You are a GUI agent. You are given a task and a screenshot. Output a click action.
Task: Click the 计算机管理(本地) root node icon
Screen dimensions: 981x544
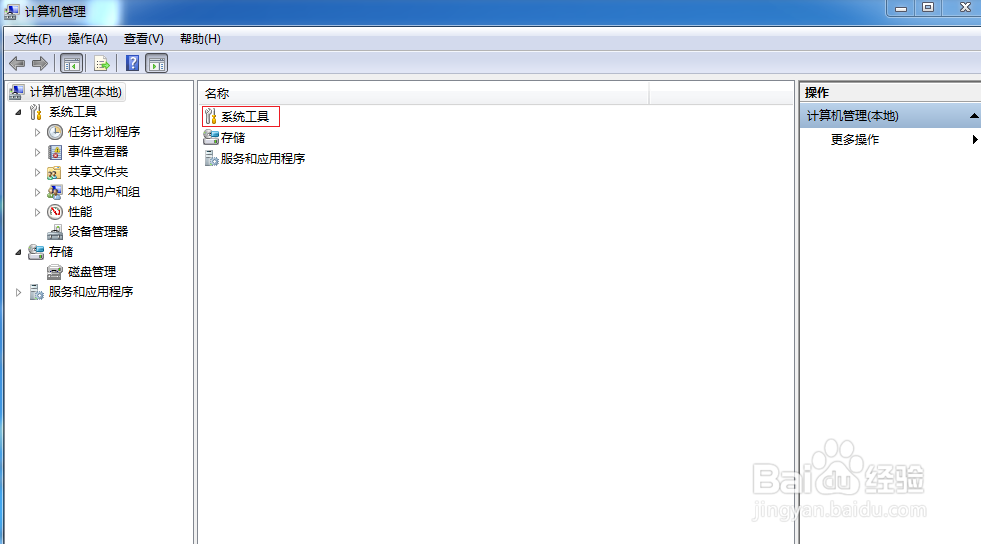pos(17,92)
